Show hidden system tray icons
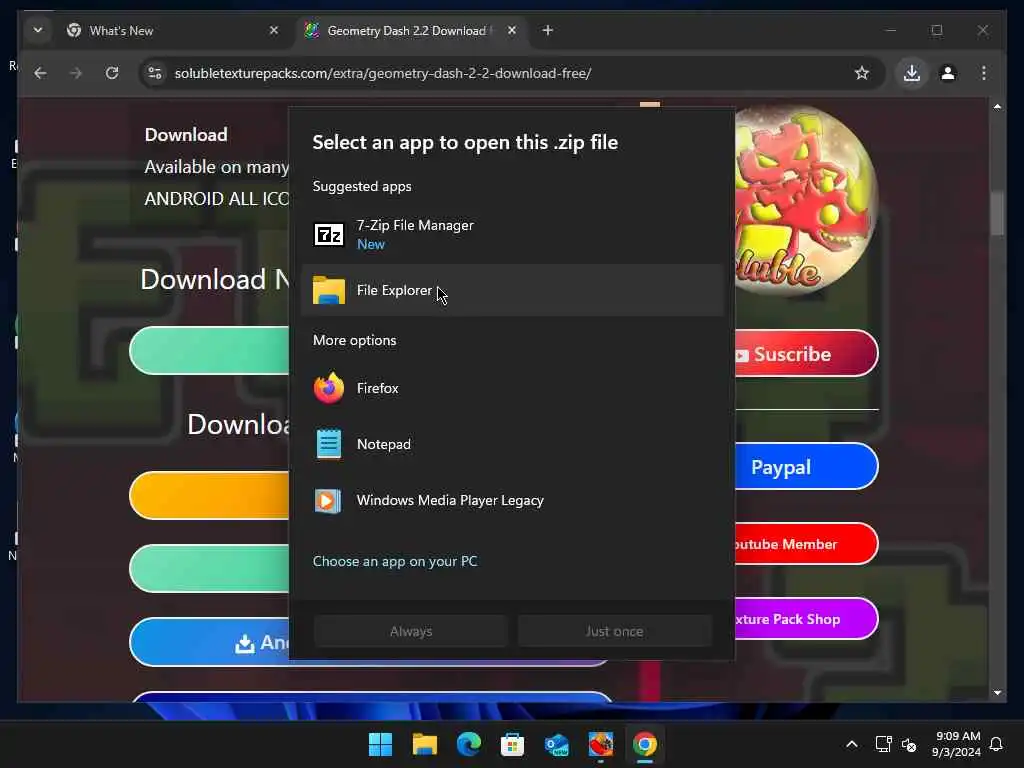The image size is (1024, 768). coord(852,744)
